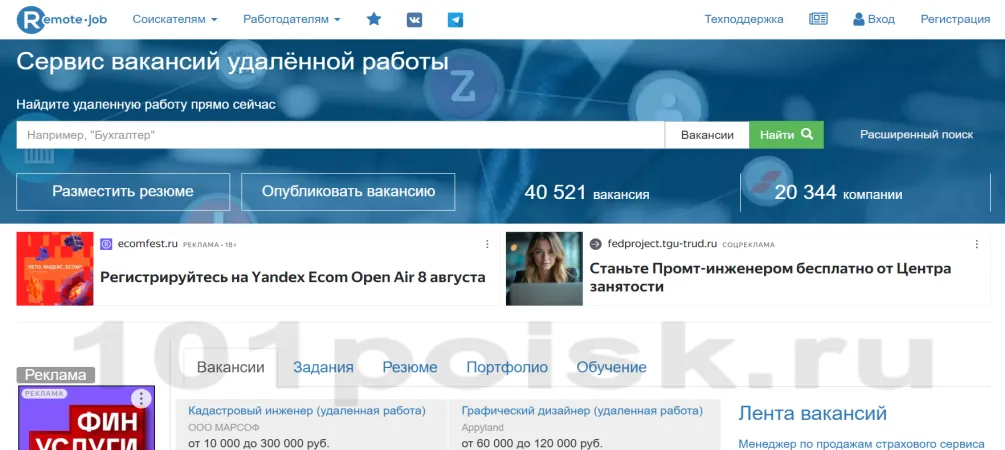Click the ecomfest.ru domain text
This screenshot has width=1005, height=450.
(147, 244)
